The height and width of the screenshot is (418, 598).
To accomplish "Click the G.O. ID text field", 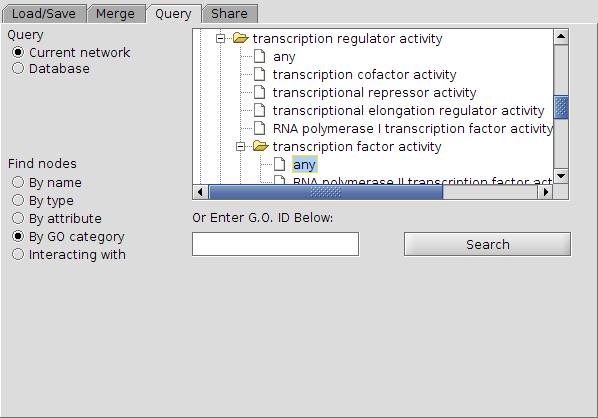I will (275, 244).
